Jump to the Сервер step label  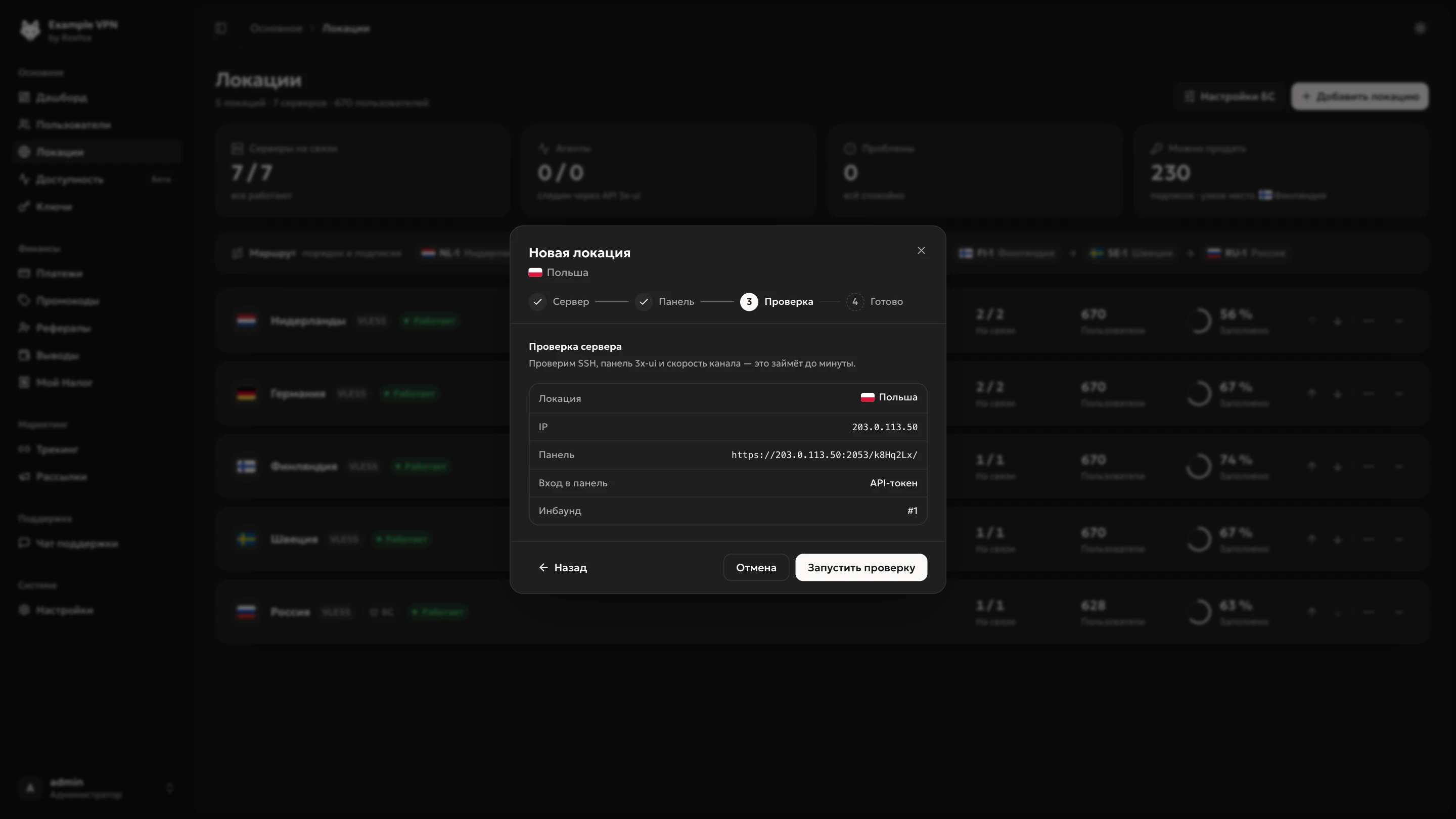tap(571, 302)
